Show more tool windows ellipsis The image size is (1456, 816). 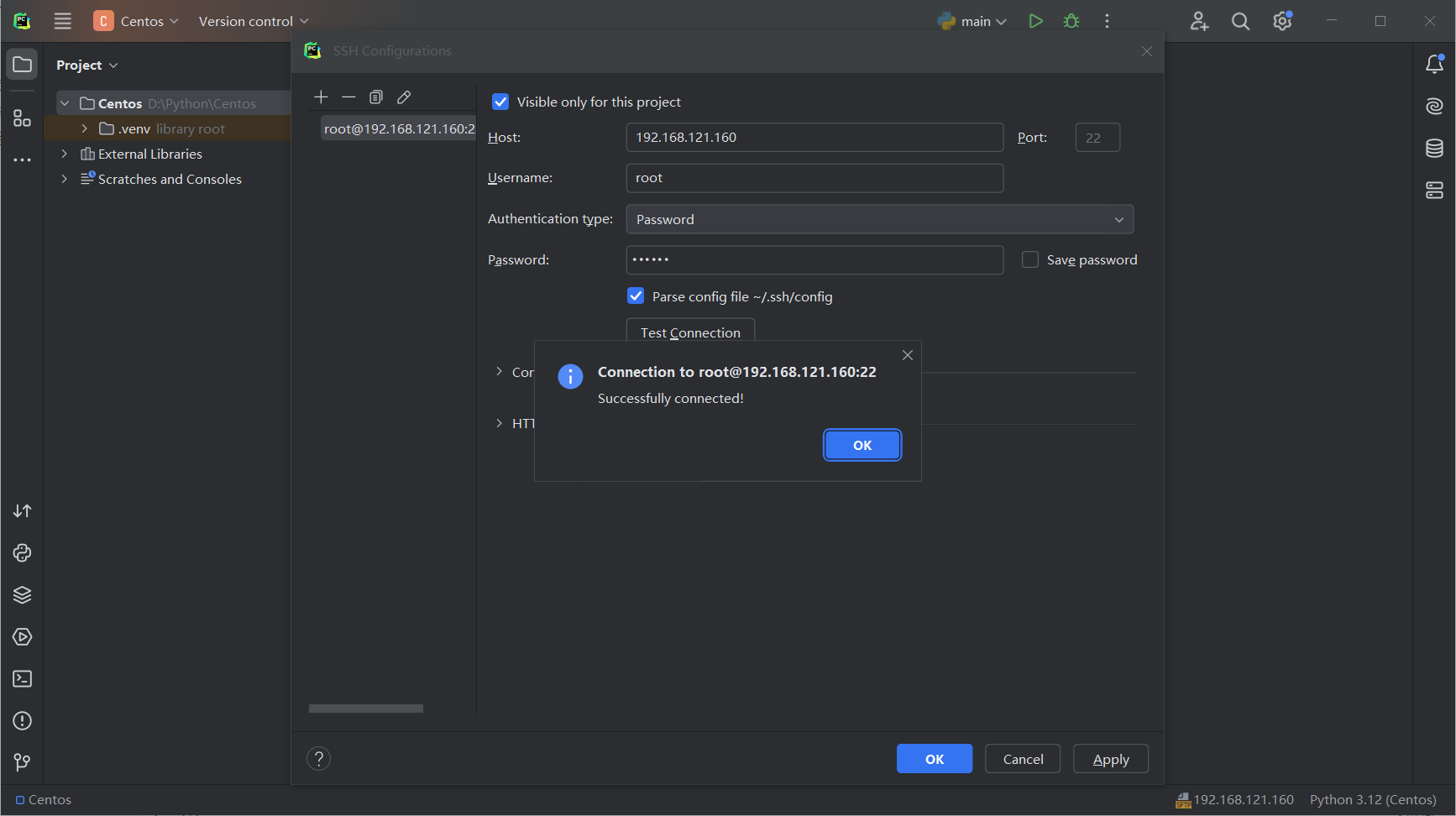23,160
